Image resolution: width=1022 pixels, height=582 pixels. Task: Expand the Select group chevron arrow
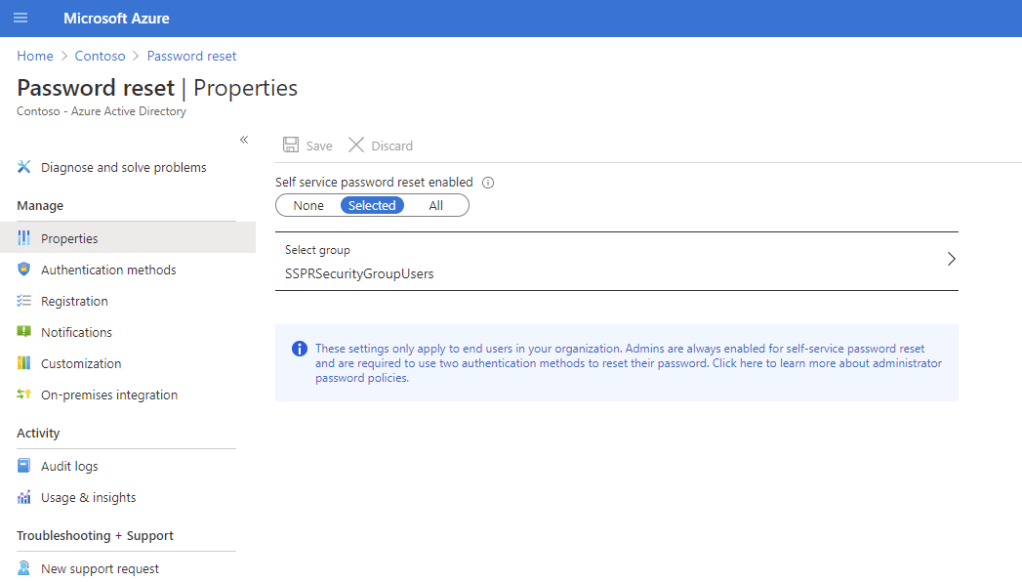tap(951, 259)
